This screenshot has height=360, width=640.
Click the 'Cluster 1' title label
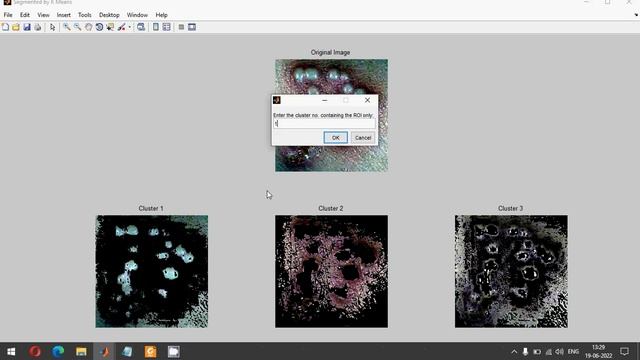pos(151,208)
